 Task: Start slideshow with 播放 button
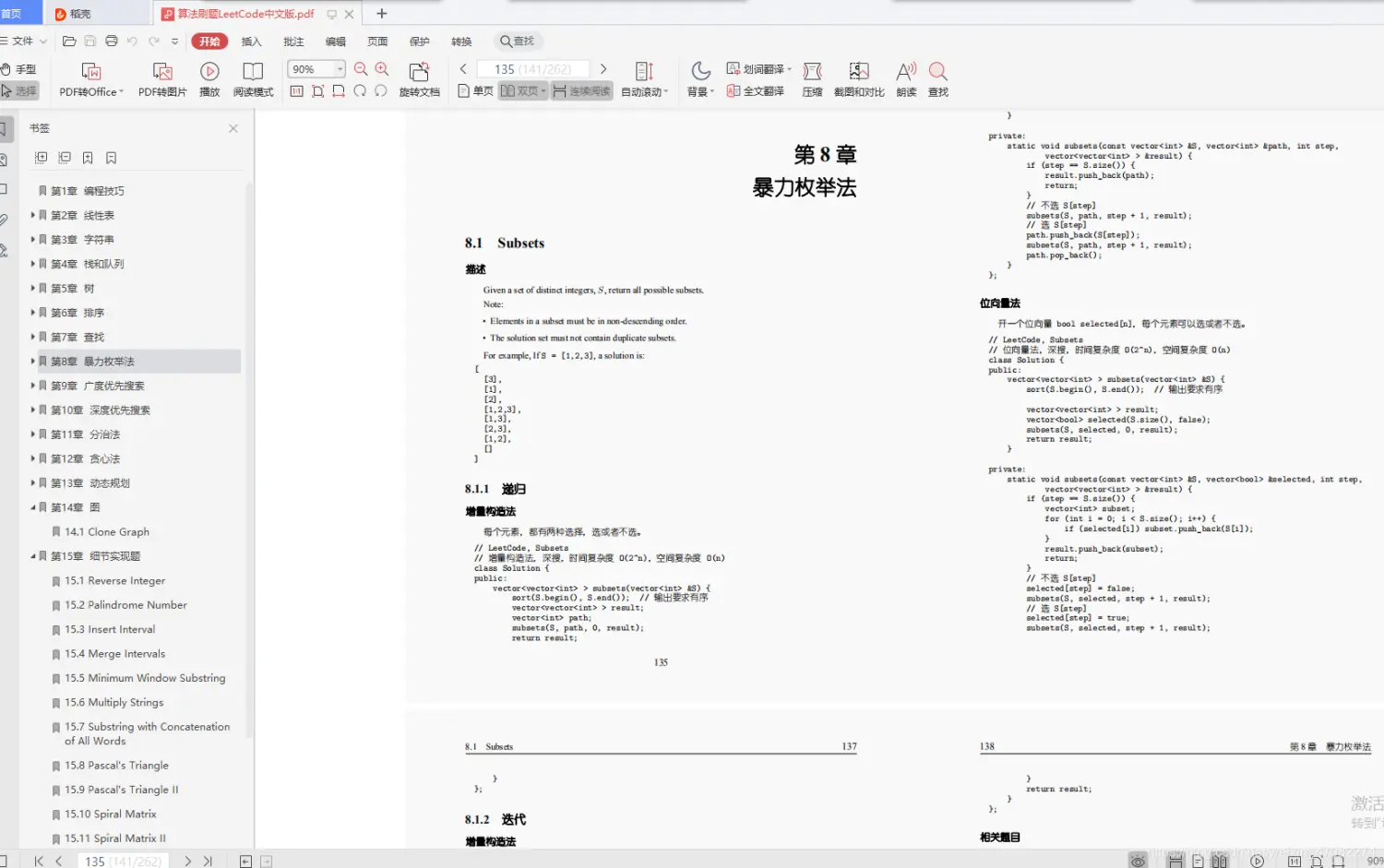pyautogui.click(x=209, y=79)
